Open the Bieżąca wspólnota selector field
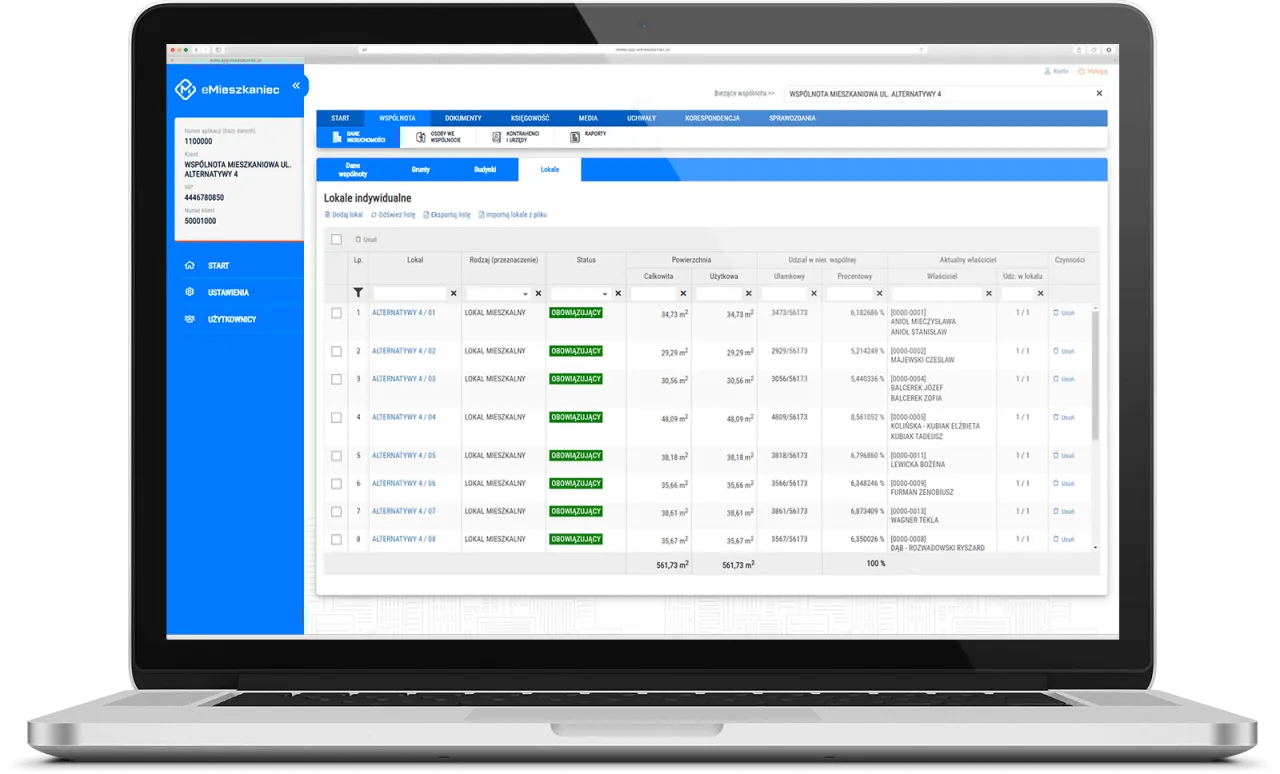The height and width of the screenshot is (774, 1280). click(x=940, y=93)
